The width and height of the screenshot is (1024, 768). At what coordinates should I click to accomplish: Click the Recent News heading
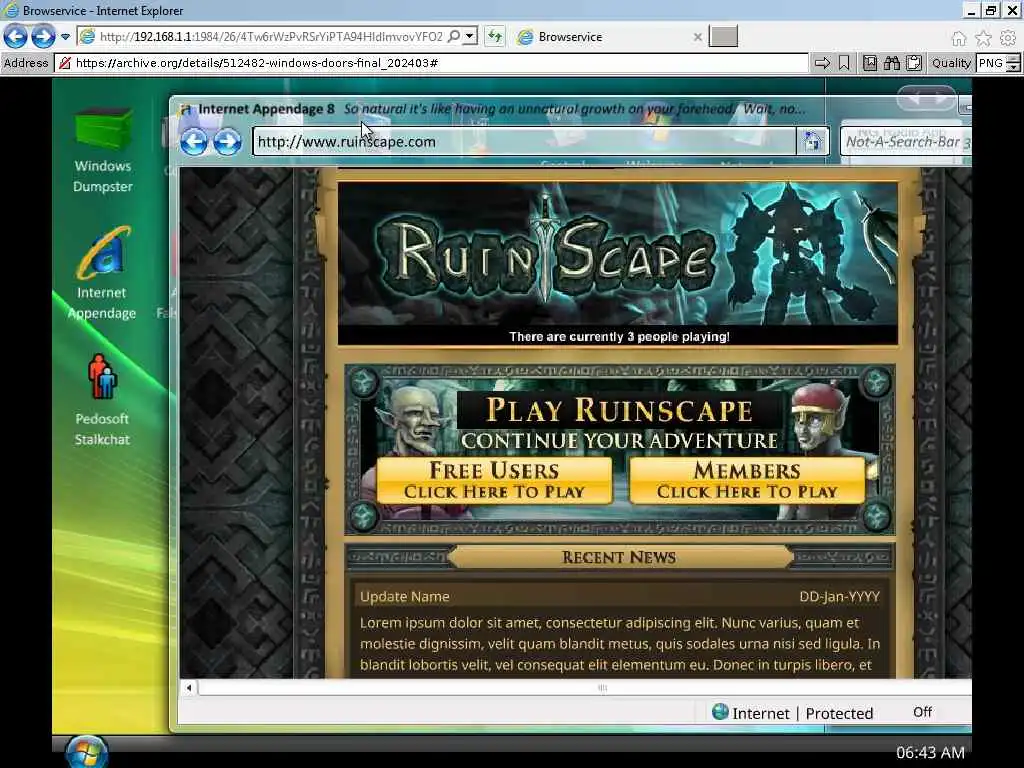click(619, 557)
